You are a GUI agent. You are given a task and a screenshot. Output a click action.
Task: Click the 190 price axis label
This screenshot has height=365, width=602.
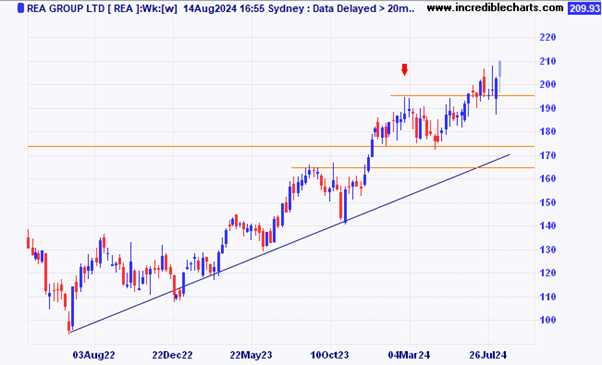coord(547,108)
